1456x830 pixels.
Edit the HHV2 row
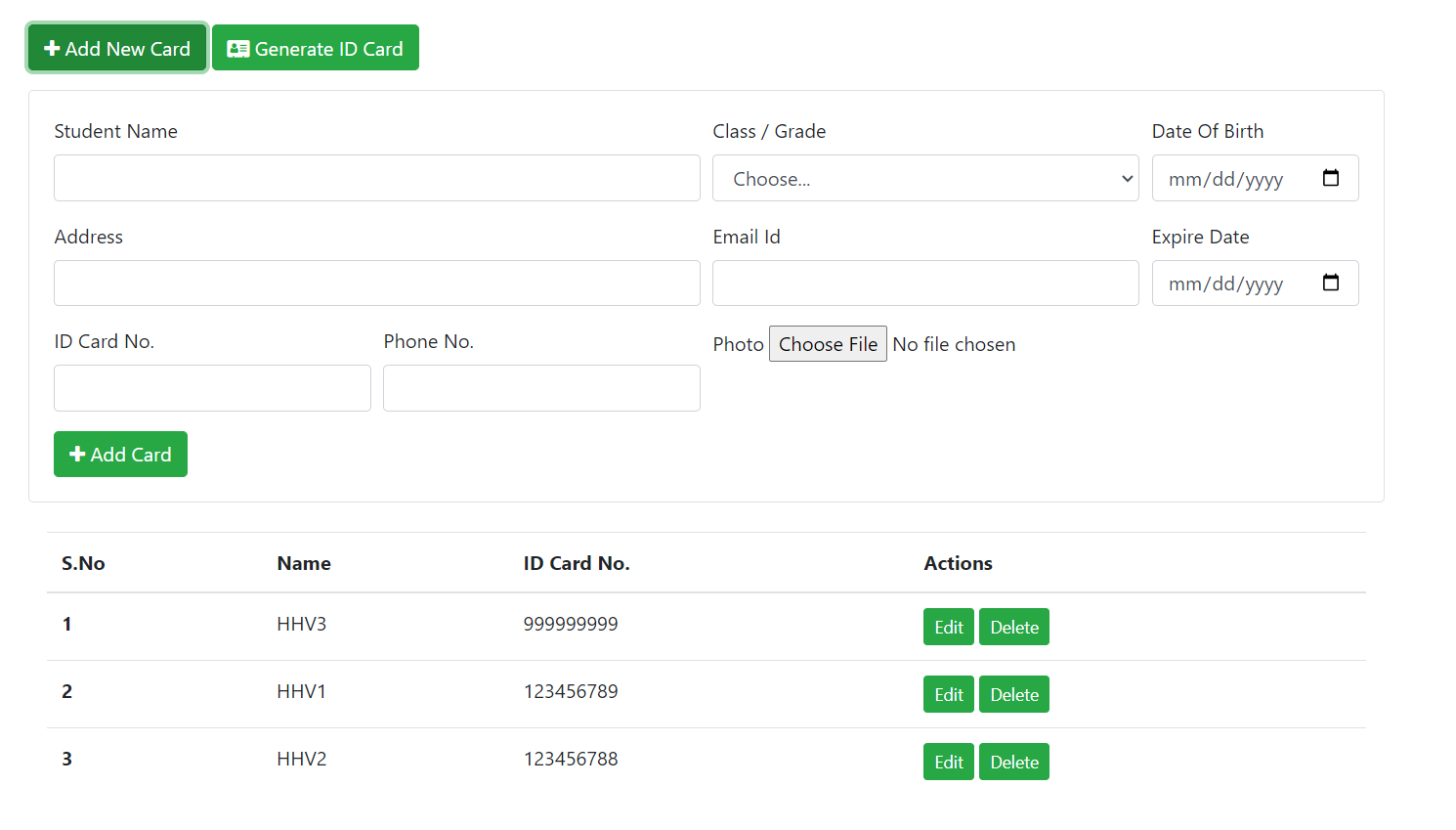click(948, 763)
